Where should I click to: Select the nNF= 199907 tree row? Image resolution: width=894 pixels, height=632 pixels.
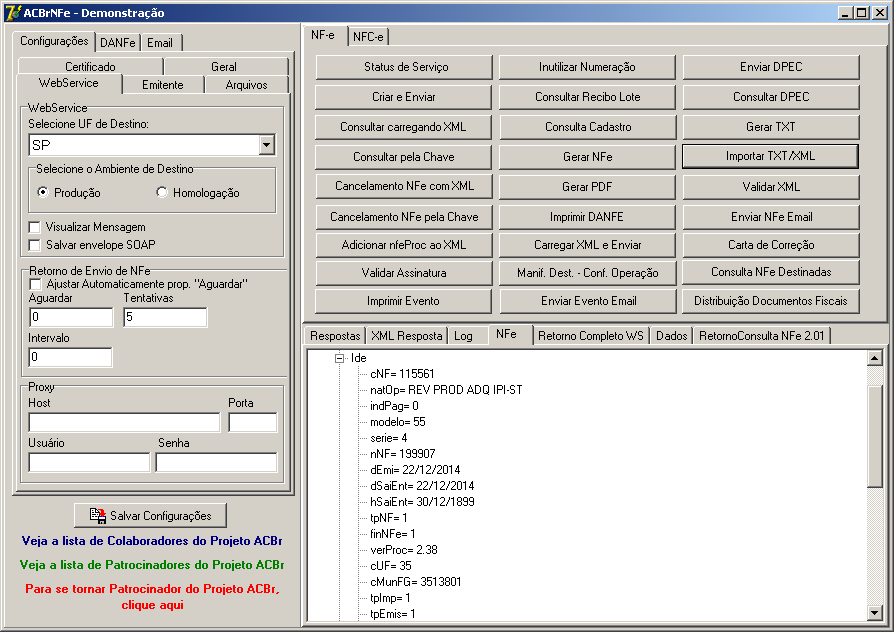(x=403, y=454)
